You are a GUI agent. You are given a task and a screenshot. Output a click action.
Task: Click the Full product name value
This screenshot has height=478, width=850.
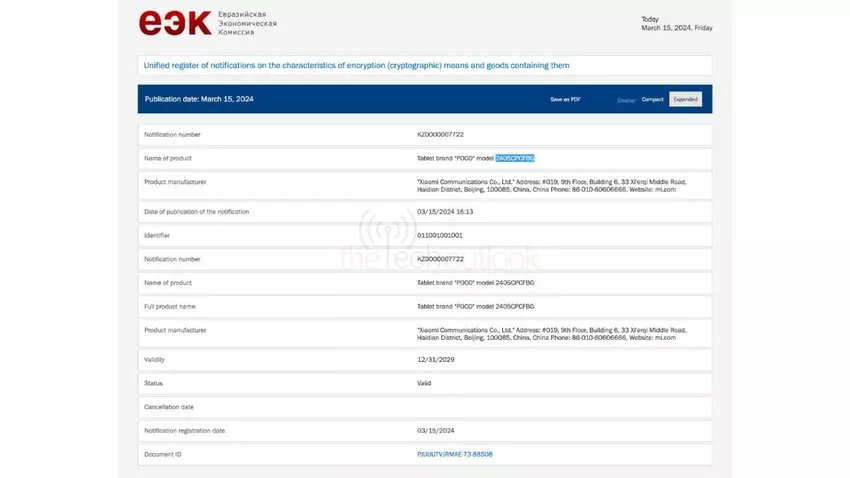point(475,306)
